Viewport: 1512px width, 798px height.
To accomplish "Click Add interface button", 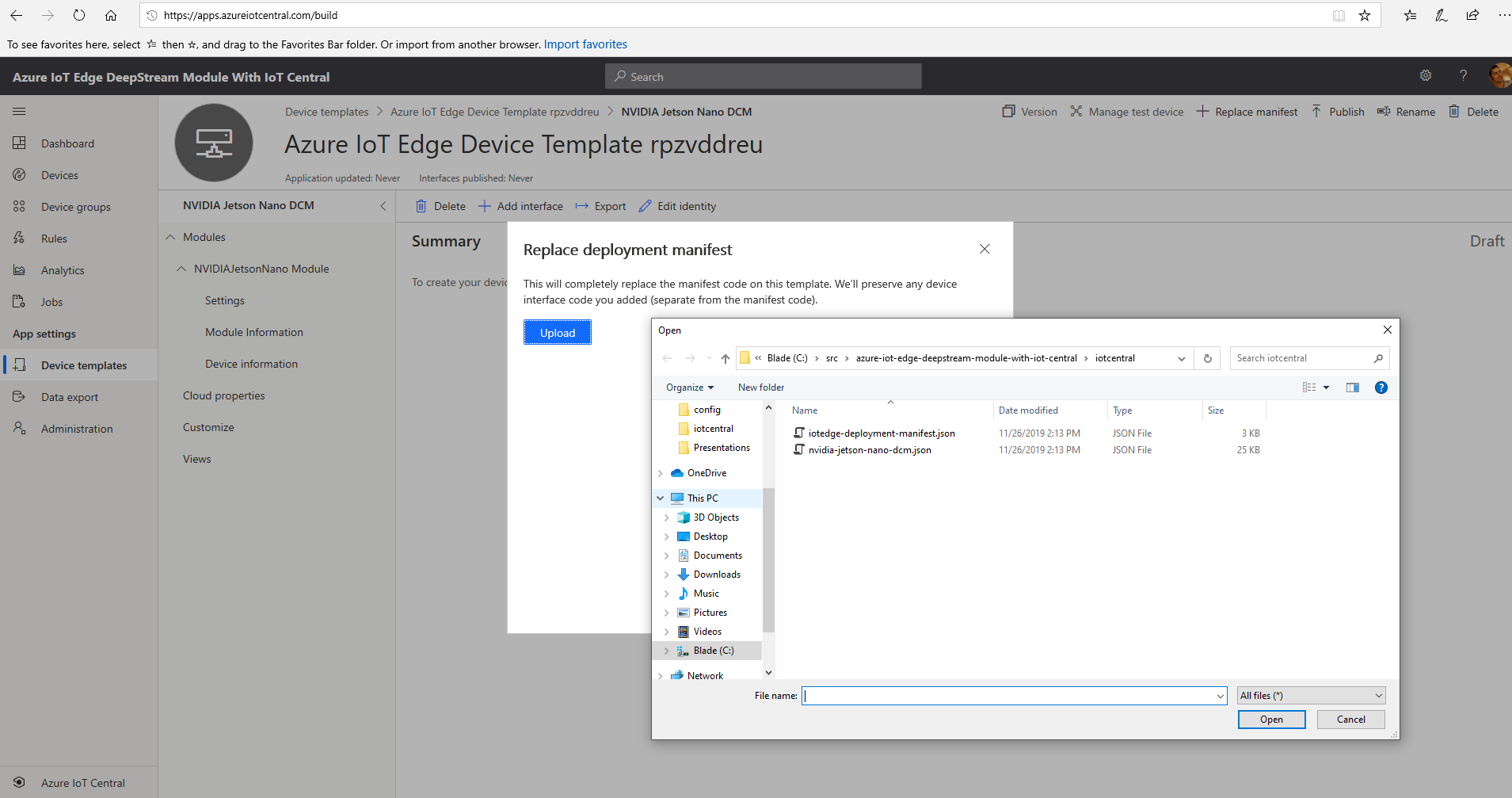I will click(x=520, y=206).
